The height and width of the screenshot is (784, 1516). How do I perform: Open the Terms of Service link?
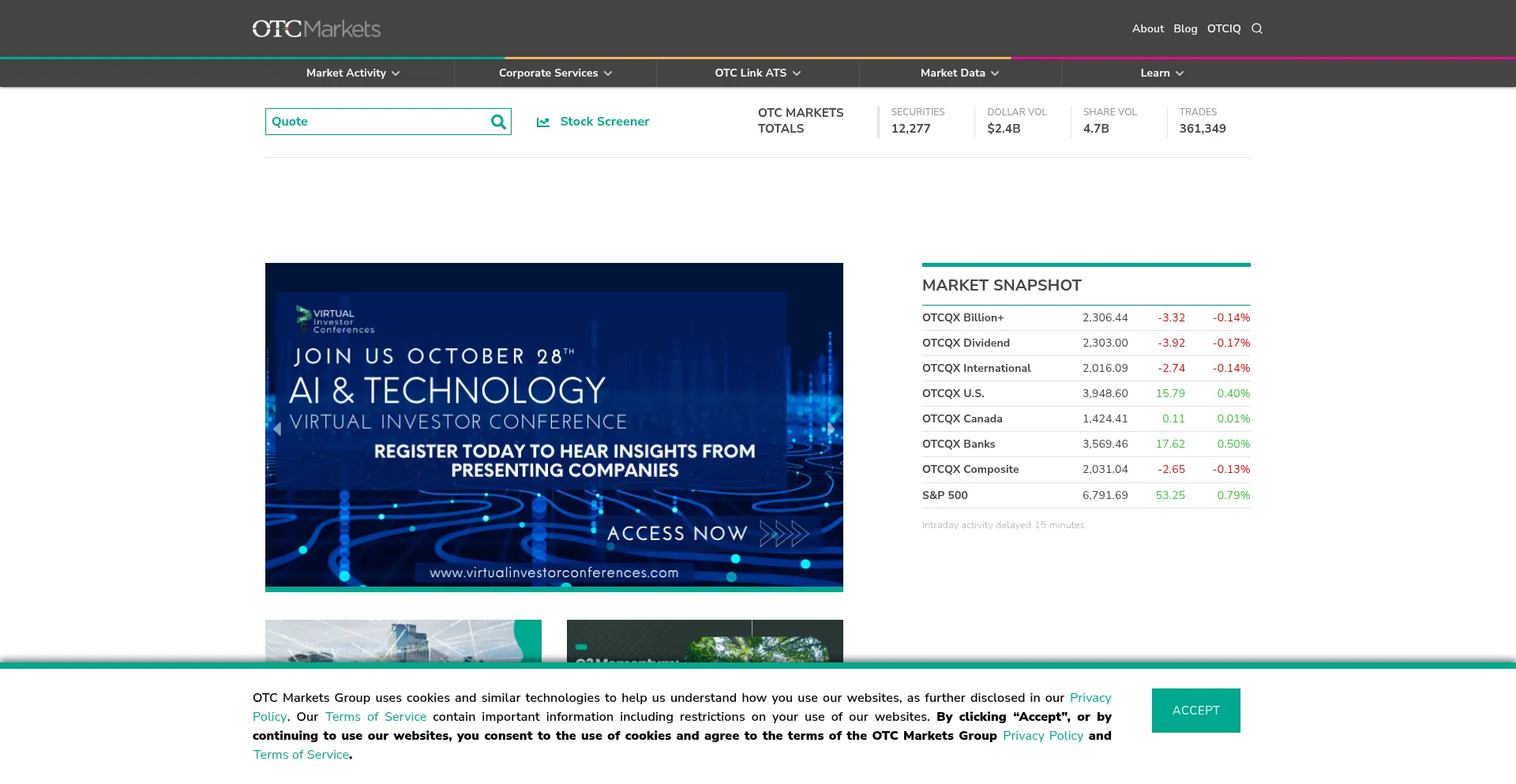[x=376, y=717]
